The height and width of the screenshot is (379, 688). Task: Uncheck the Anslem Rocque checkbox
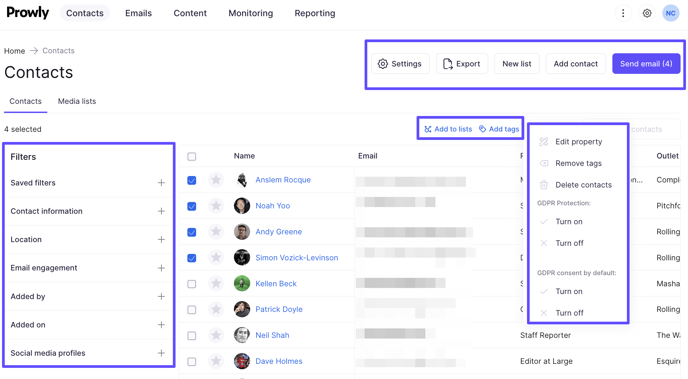[x=192, y=180]
